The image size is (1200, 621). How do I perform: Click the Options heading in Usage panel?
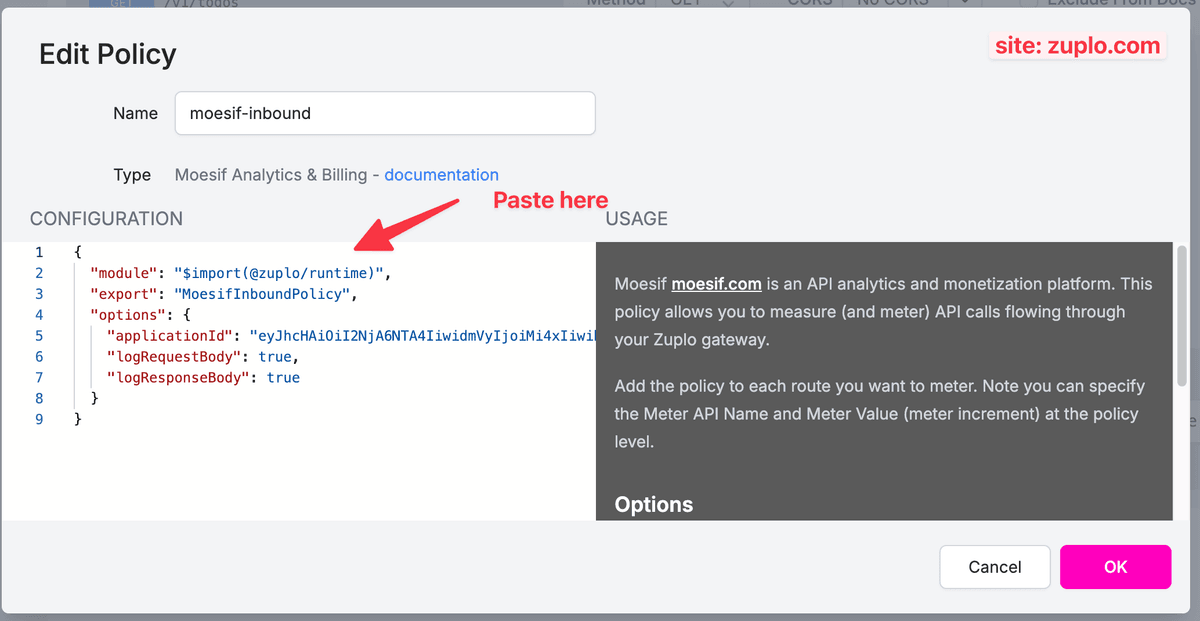(x=654, y=505)
